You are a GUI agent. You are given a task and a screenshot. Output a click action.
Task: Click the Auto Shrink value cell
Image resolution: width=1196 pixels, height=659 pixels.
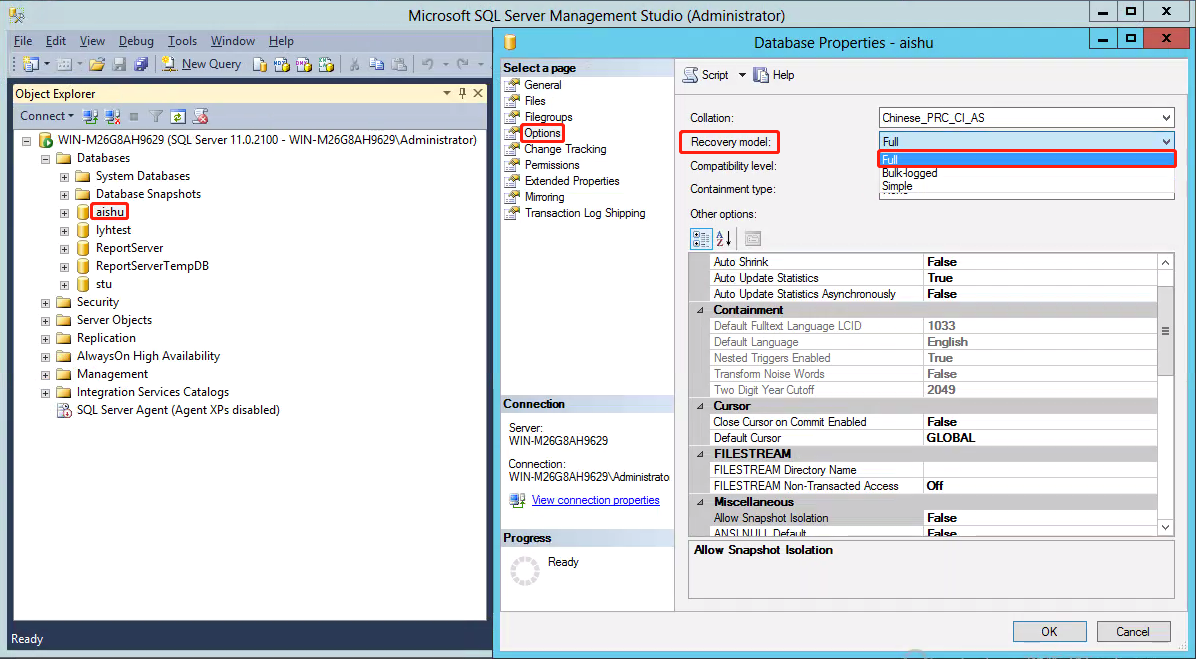[x=1040, y=262]
